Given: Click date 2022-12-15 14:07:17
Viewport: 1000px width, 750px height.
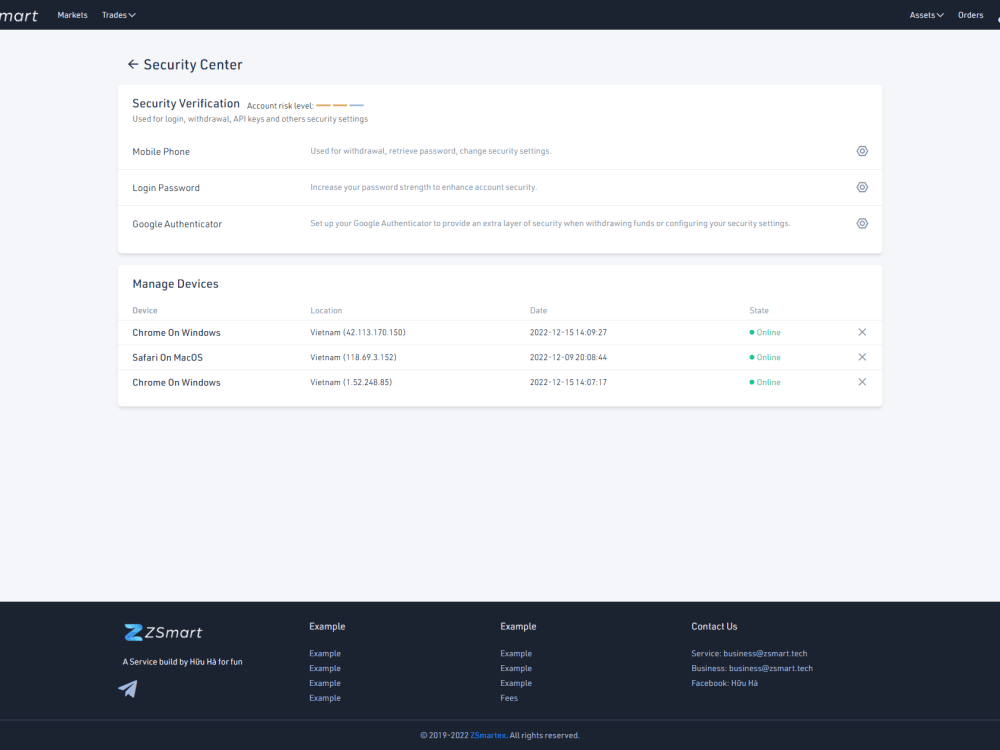Looking at the screenshot, I should click(x=568, y=382).
